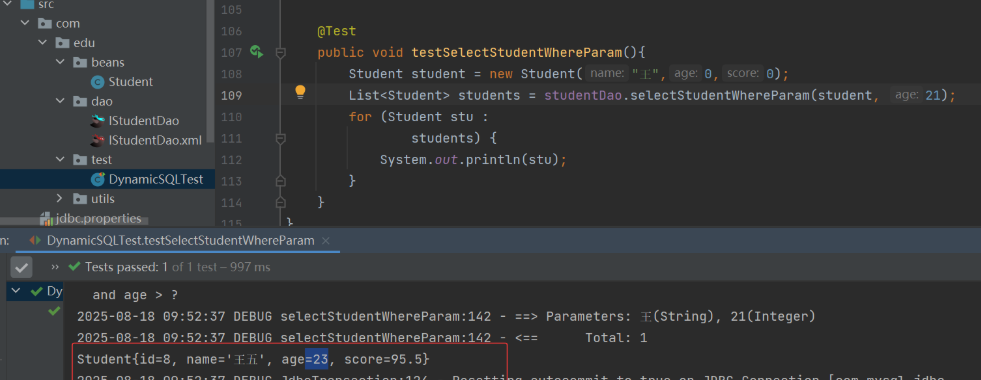Click the Student{id=8 console output line

pos(253,359)
